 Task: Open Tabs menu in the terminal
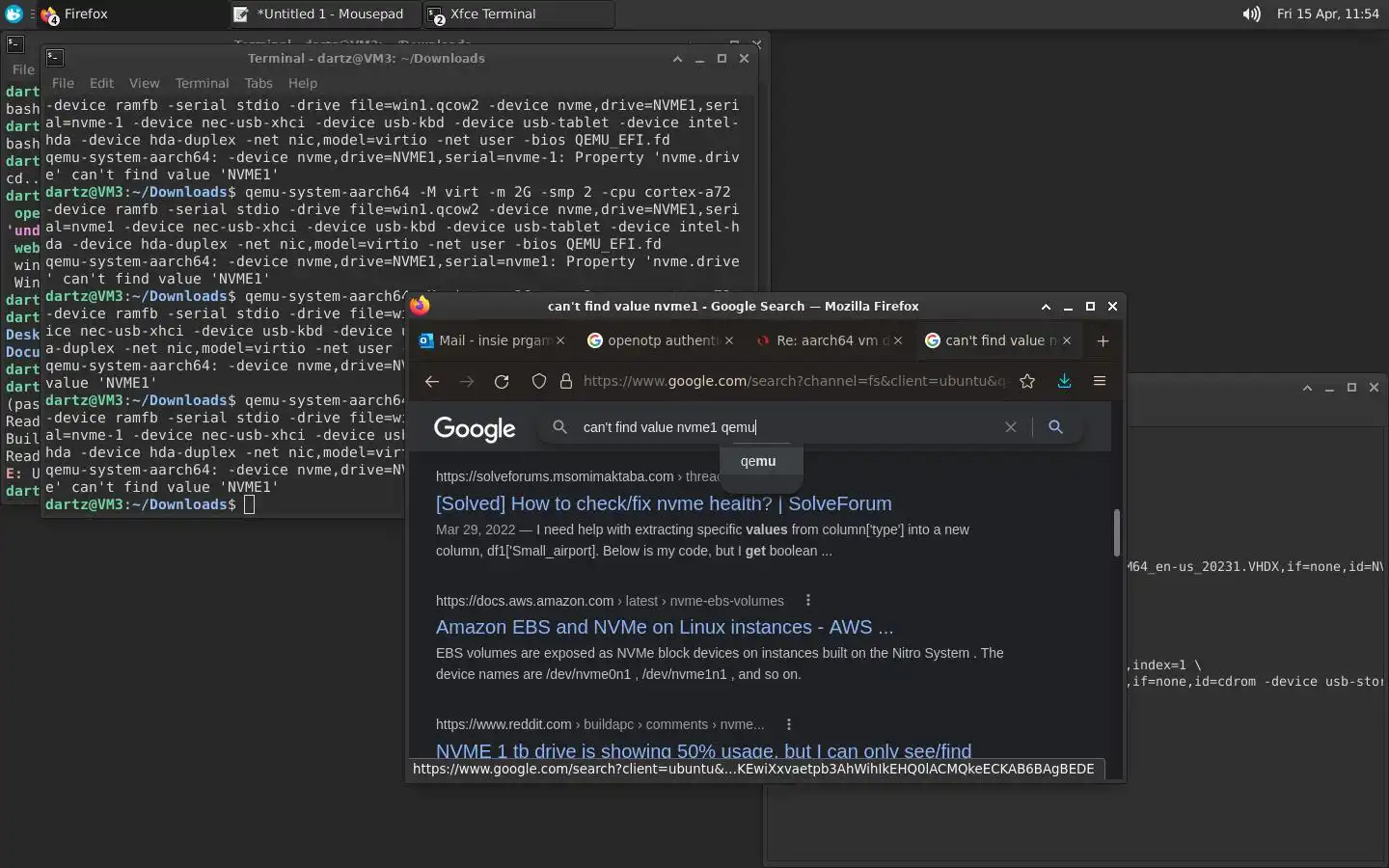[259, 83]
